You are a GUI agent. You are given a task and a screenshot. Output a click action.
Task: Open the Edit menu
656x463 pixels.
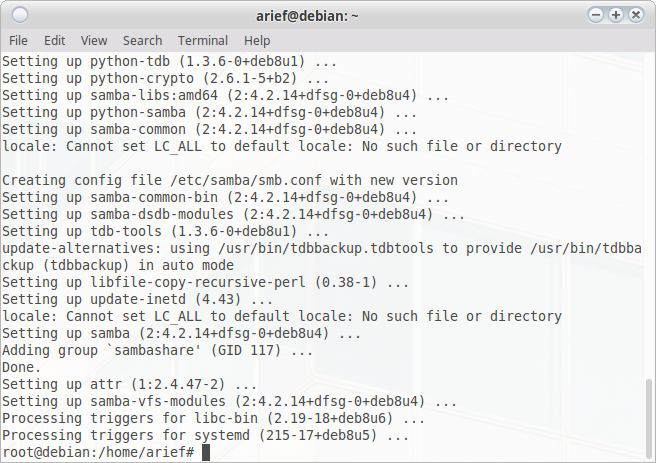(x=54, y=41)
